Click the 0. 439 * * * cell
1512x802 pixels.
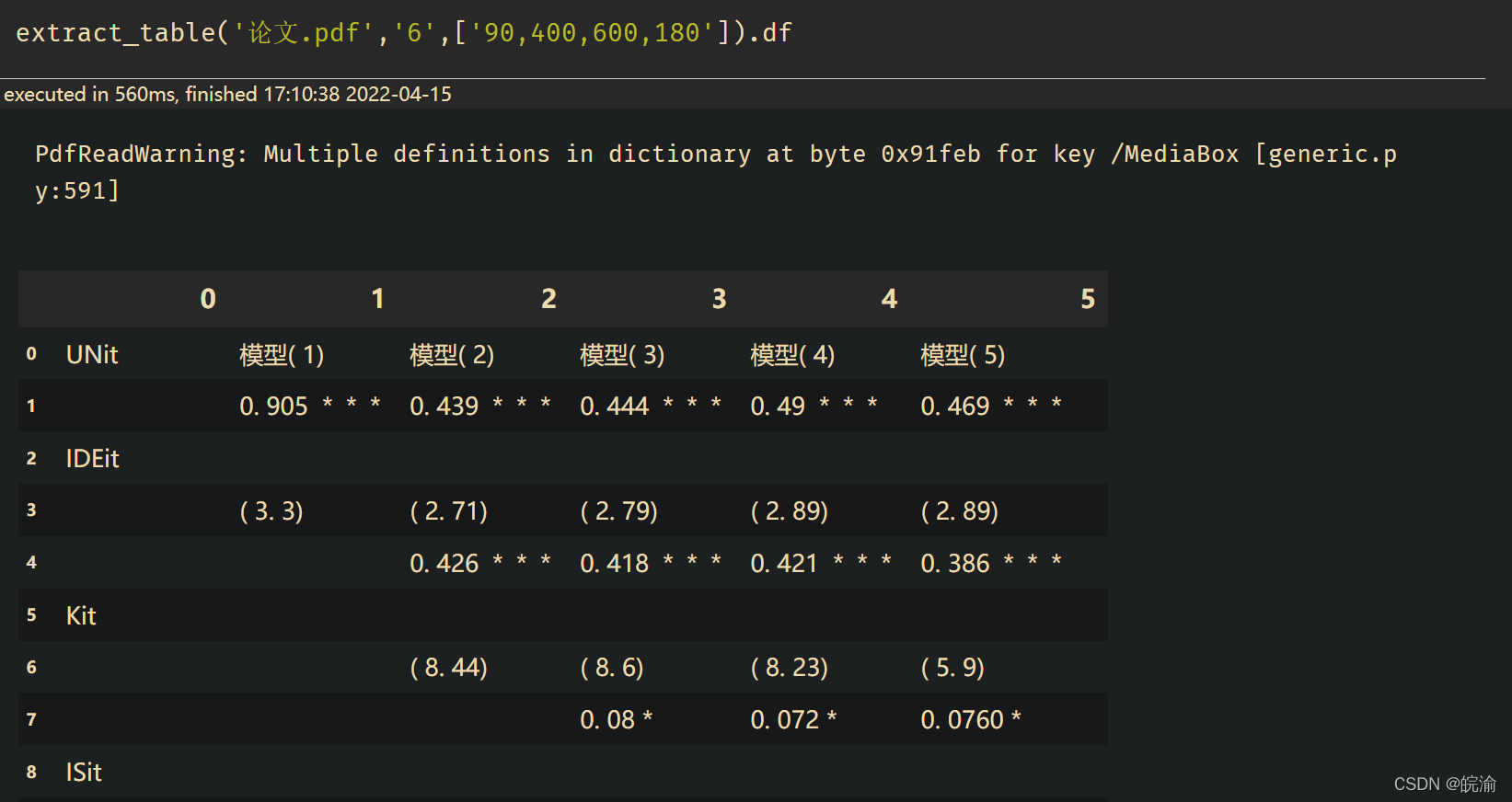pos(480,406)
